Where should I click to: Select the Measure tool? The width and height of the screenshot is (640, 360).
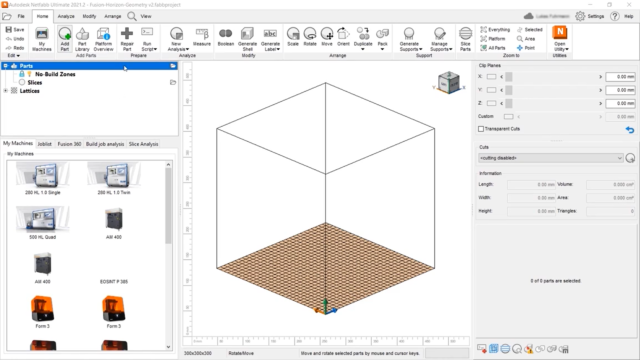202,37
